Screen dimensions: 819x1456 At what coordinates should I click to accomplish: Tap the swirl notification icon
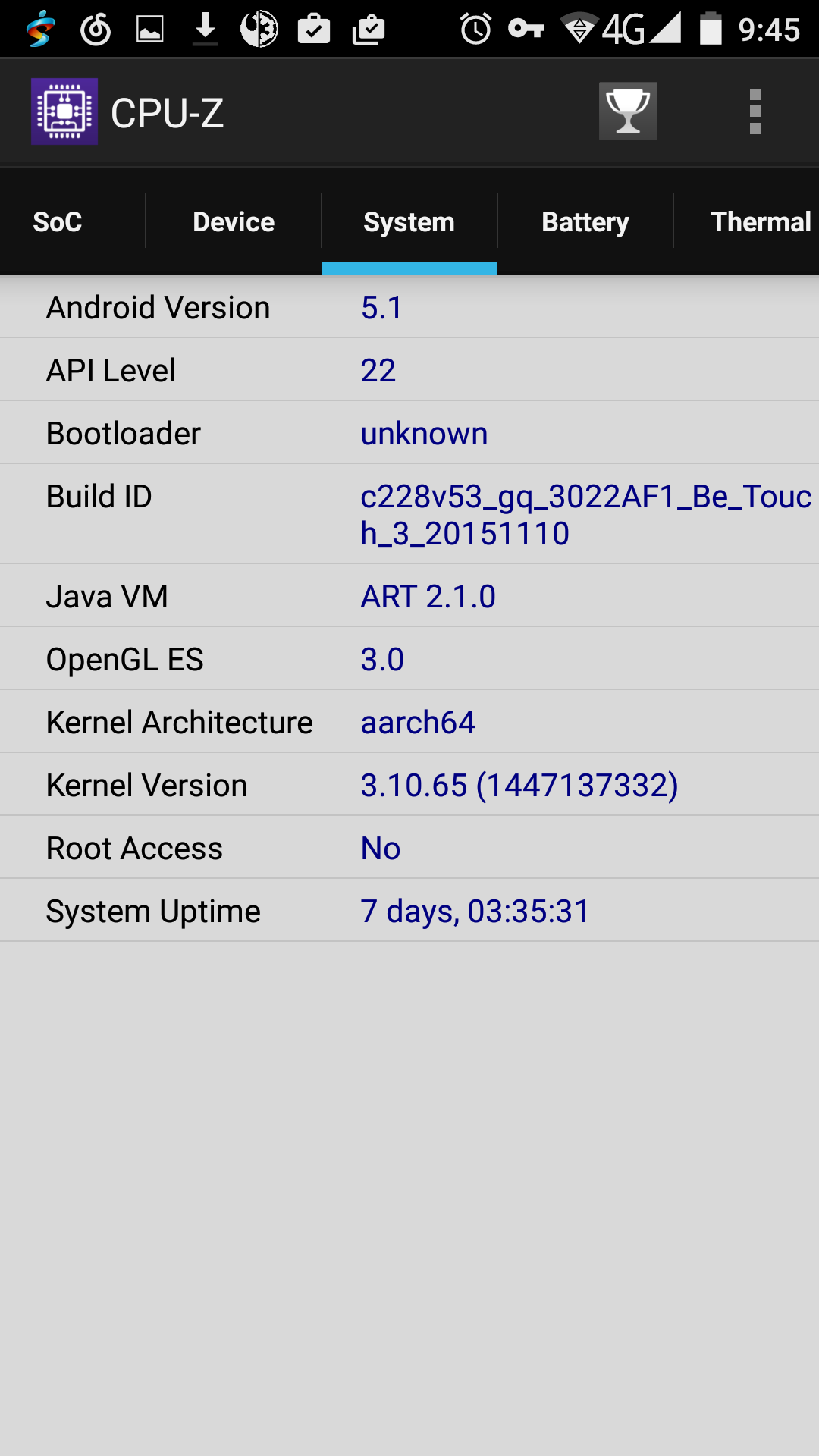coord(96,29)
